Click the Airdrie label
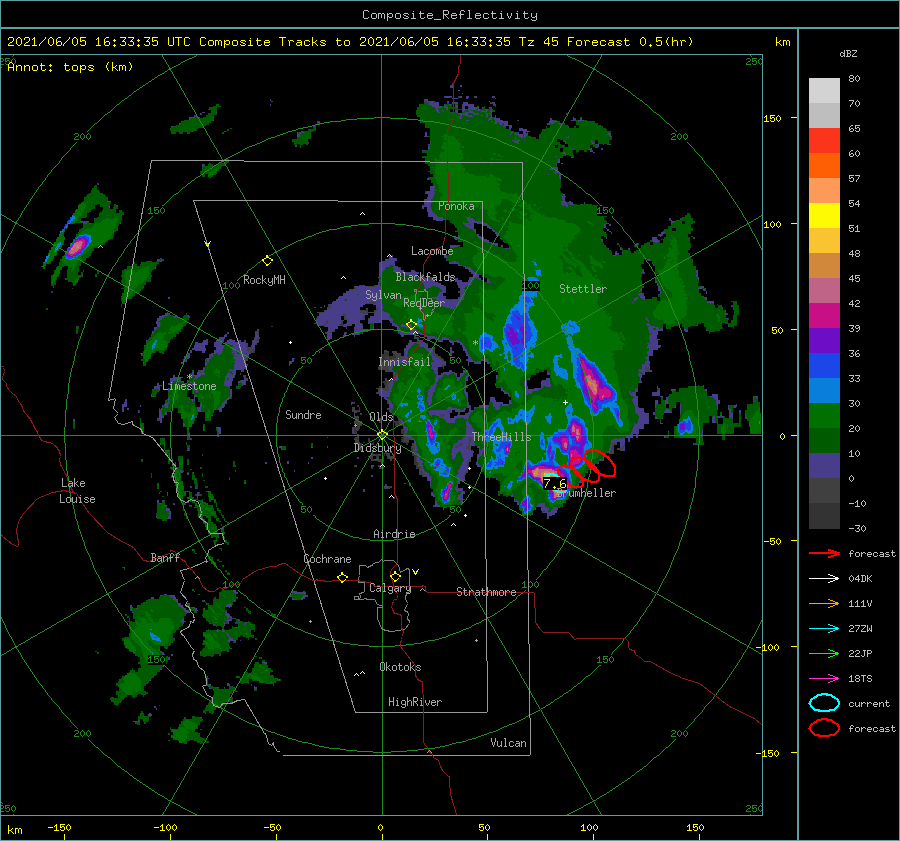Screen dimensions: 900x841 tap(394, 534)
